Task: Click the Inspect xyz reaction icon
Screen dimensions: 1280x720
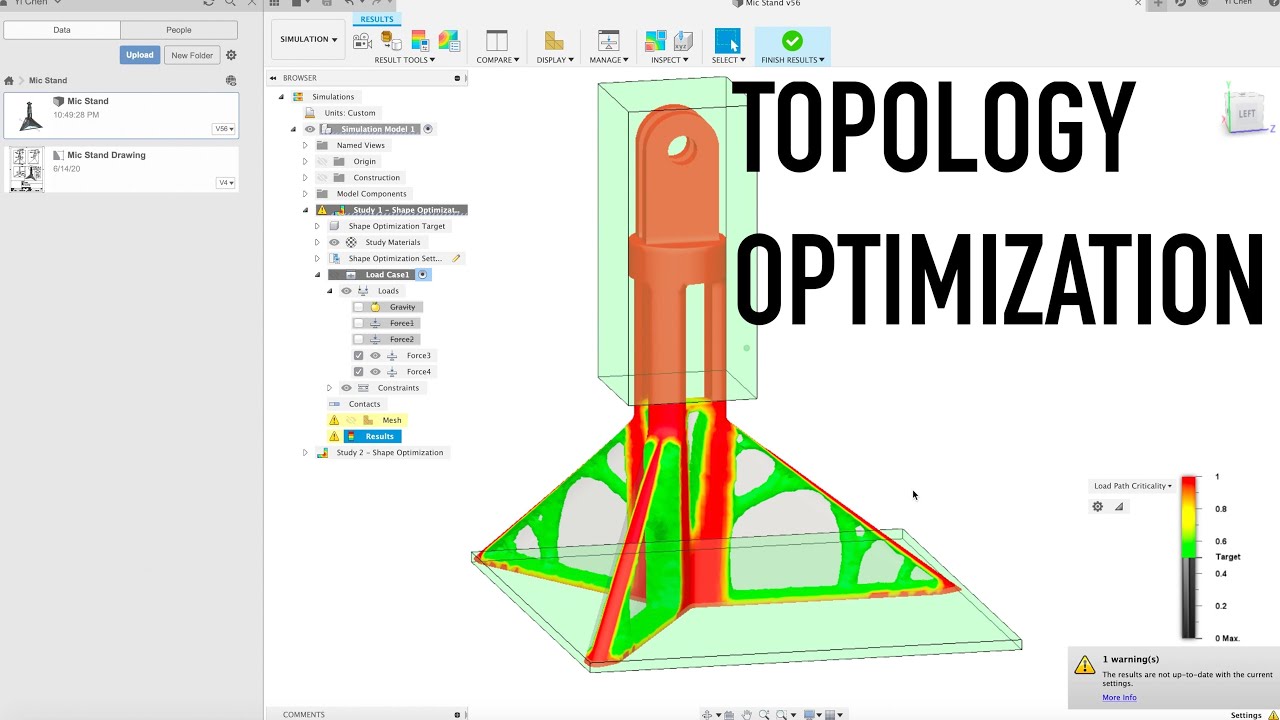Action: [682, 41]
